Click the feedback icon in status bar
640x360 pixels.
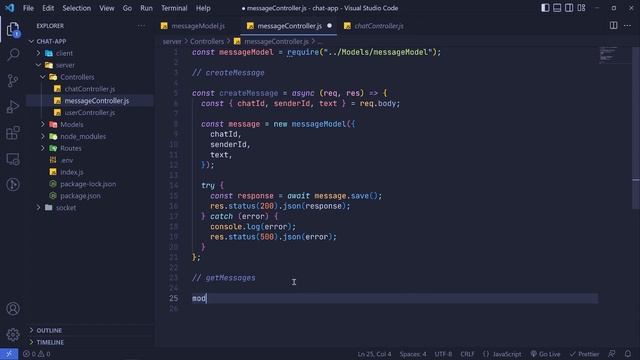[x=611, y=354]
